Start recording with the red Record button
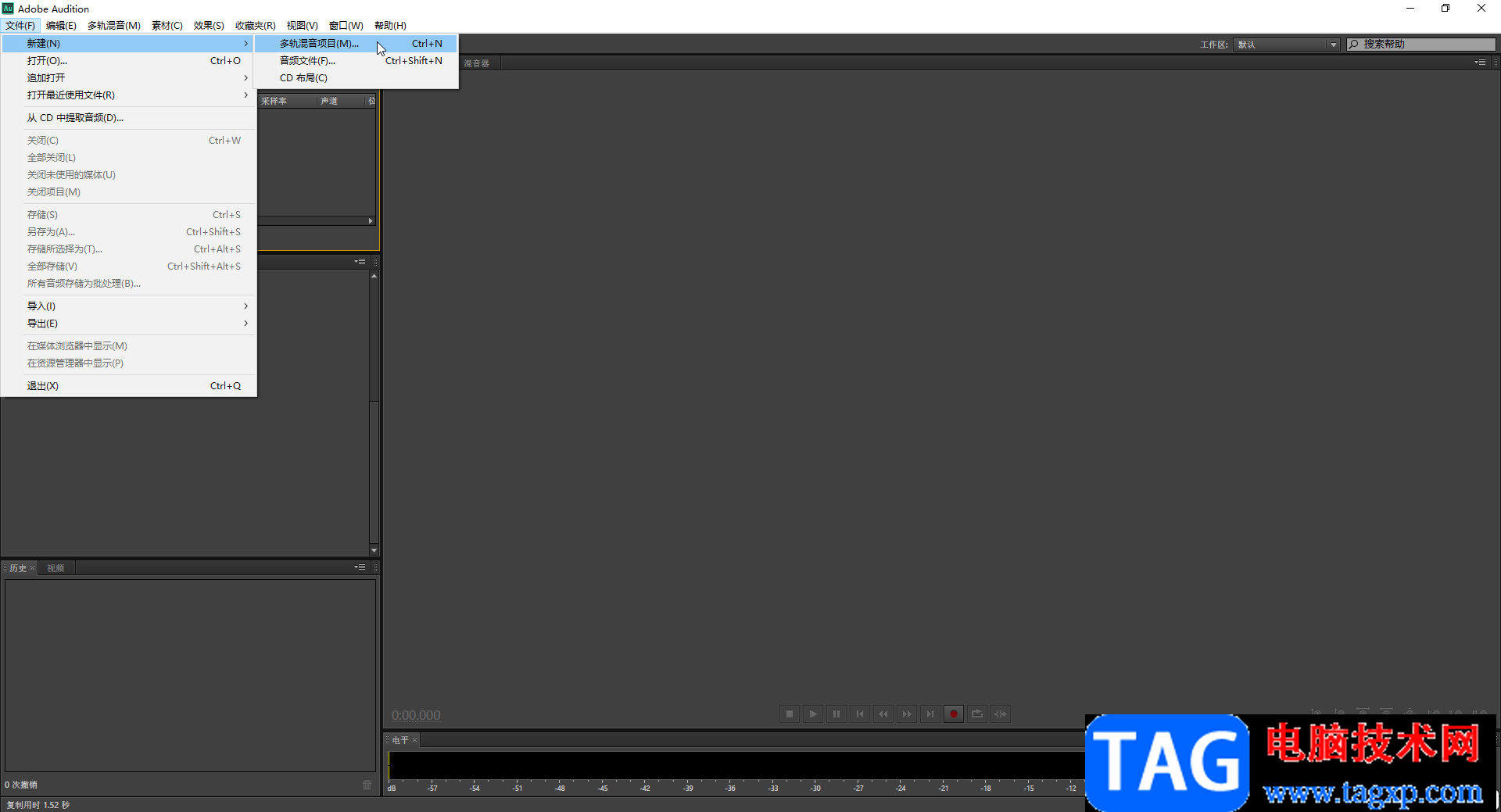Screen dimensions: 1501x812 pyautogui.click(x=954, y=714)
